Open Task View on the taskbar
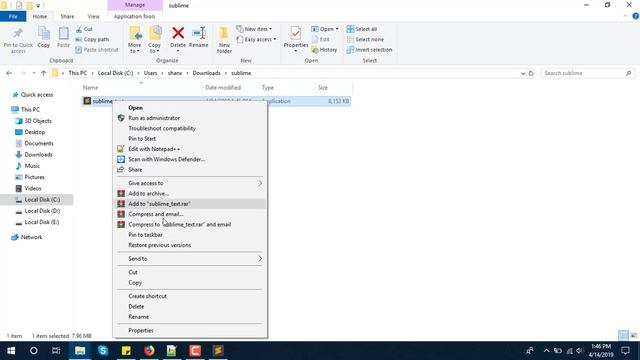 [56, 351]
